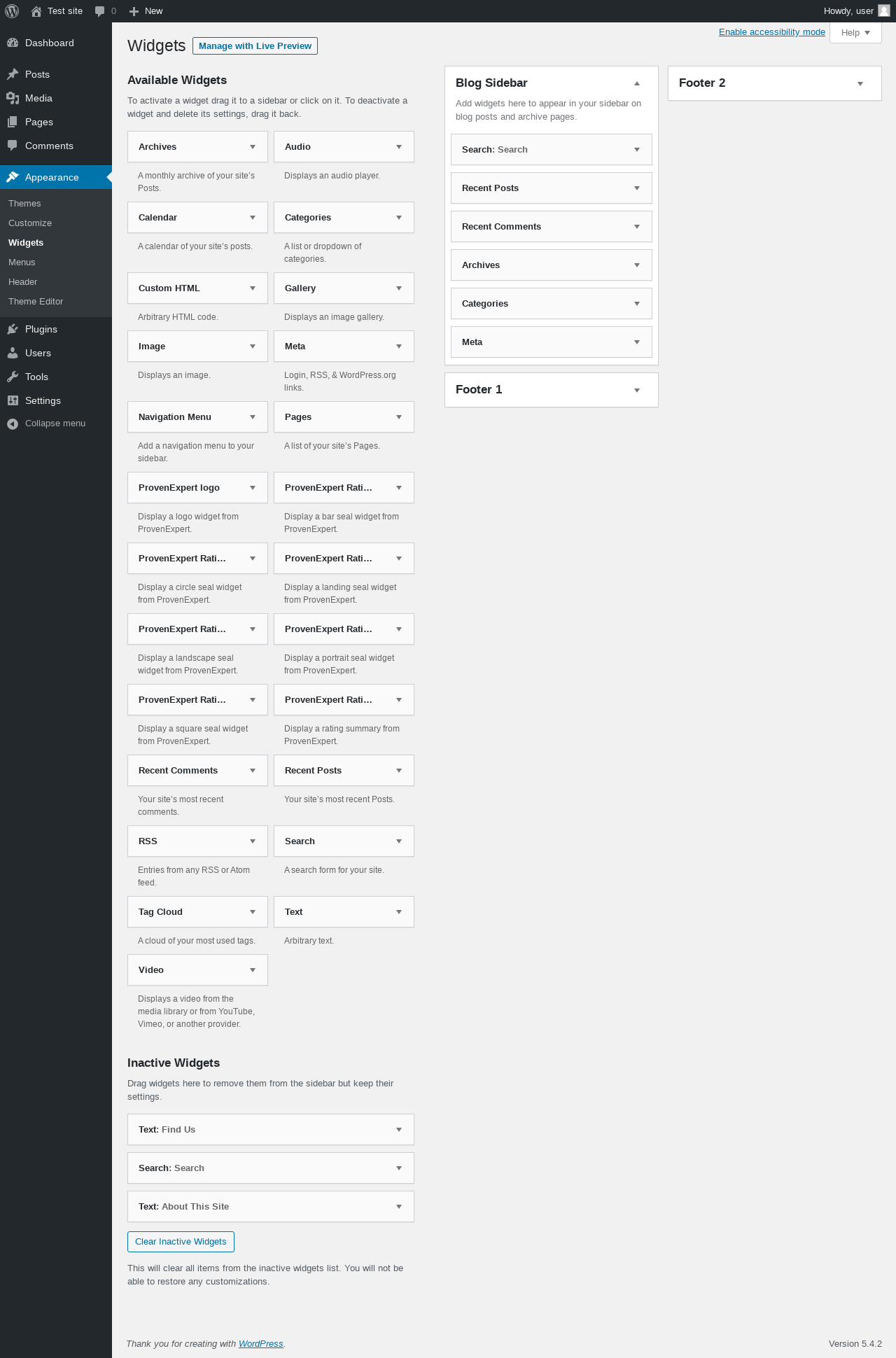Click the Tools wrench icon
The width and height of the screenshot is (896, 1358).
[13, 377]
